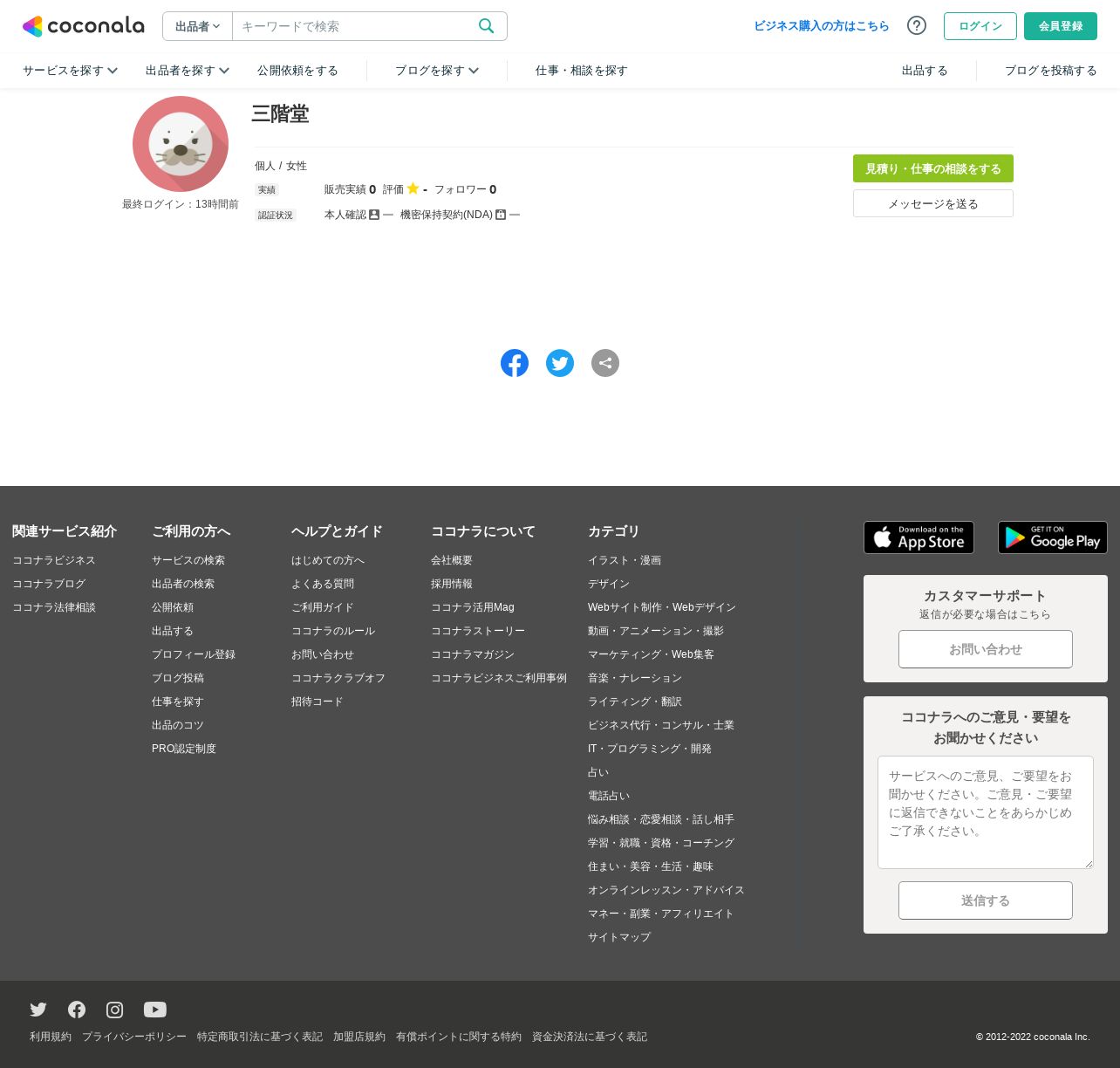The image size is (1120, 1068).
Task: Open 資金決済法に基づく表記 link
Action: tap(590, 1037)
